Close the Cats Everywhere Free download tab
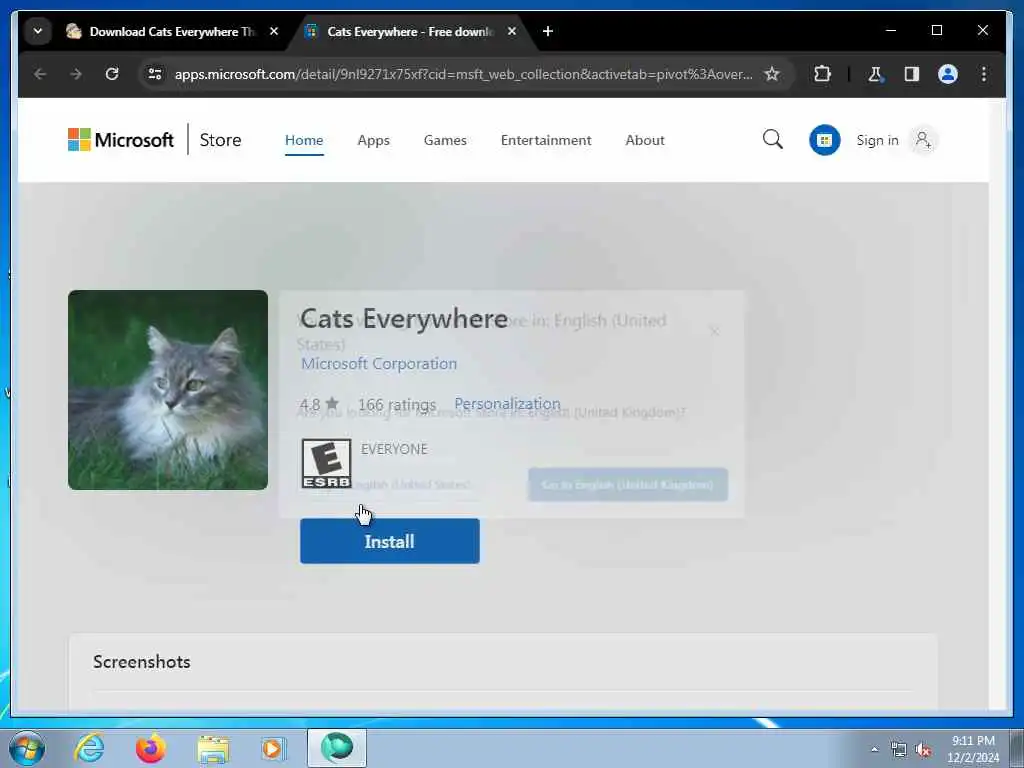The image size is (1024, 768). [x=512, y=31]
